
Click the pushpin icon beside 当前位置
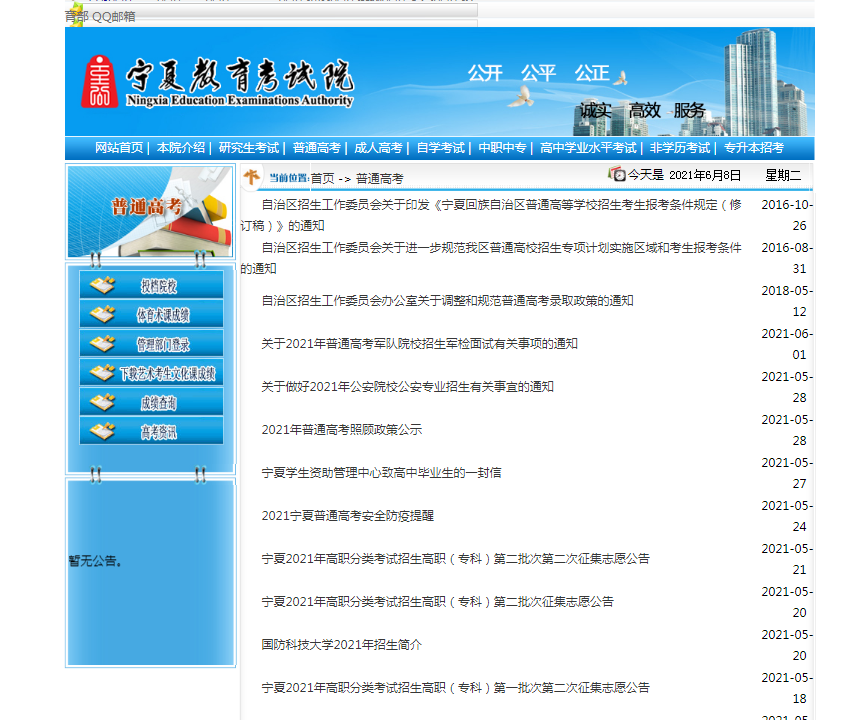(x=251, y=177)
